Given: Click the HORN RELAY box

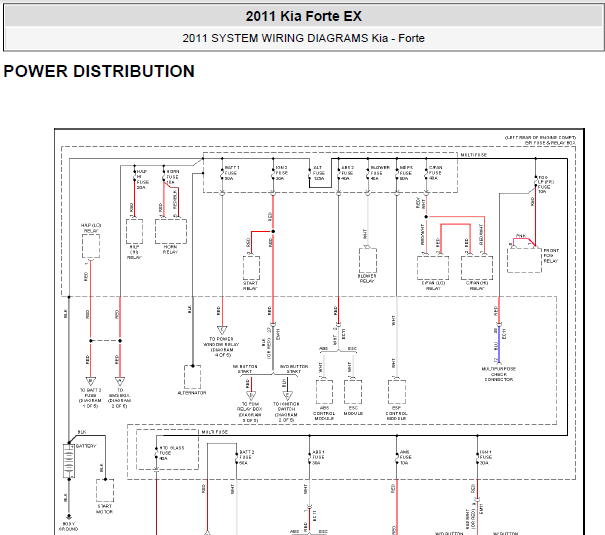Looking at the screenshot, I should [171, 231].
